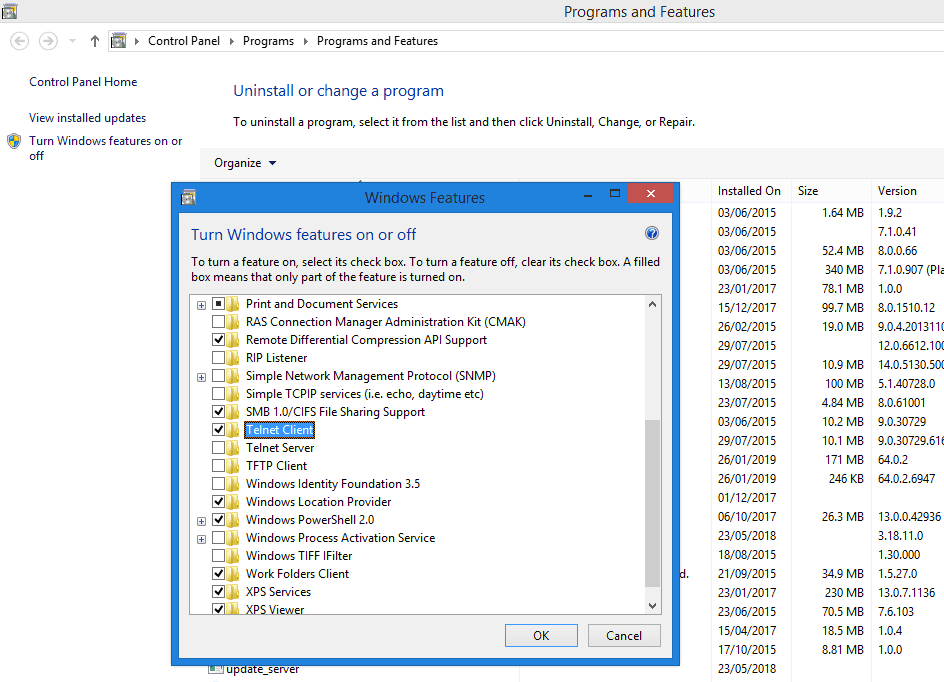Uncheck Remote Differential Compression API Support
Image resolution: width=944 pixels, height=682 pixels.
(219, 340)
